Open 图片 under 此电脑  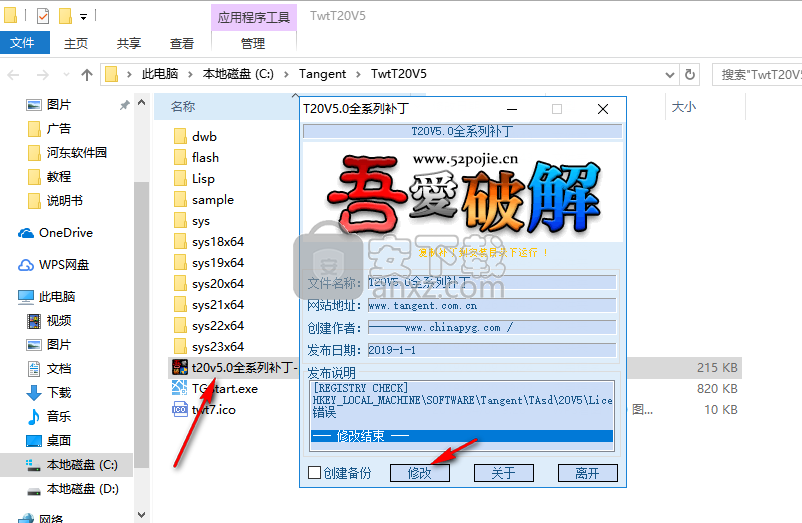[x=59, y=345]
